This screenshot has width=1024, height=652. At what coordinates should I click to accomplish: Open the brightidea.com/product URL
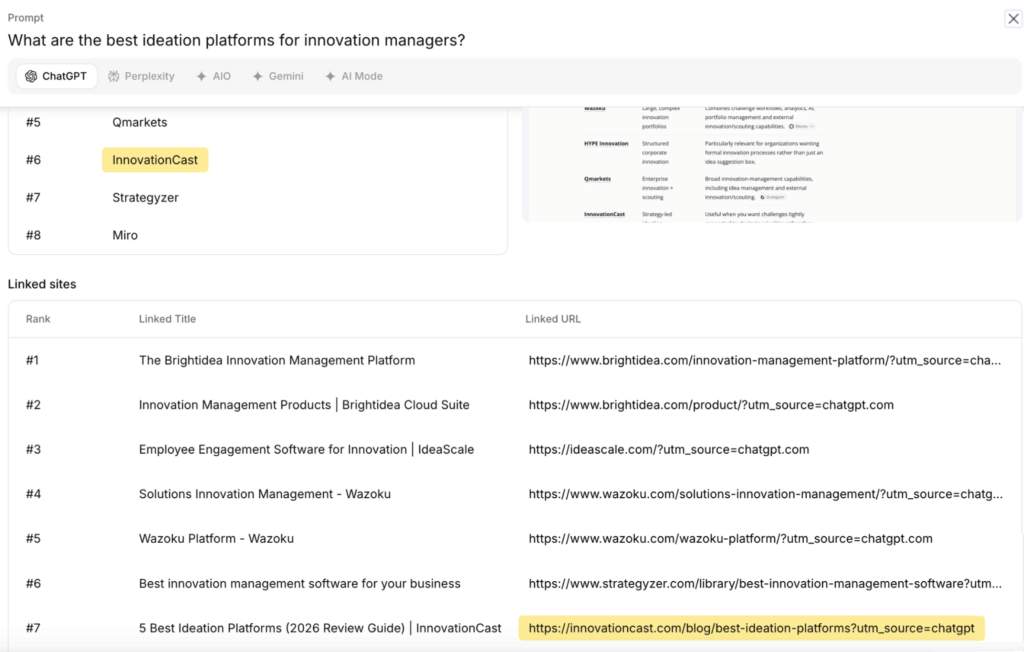pos(711,405)
